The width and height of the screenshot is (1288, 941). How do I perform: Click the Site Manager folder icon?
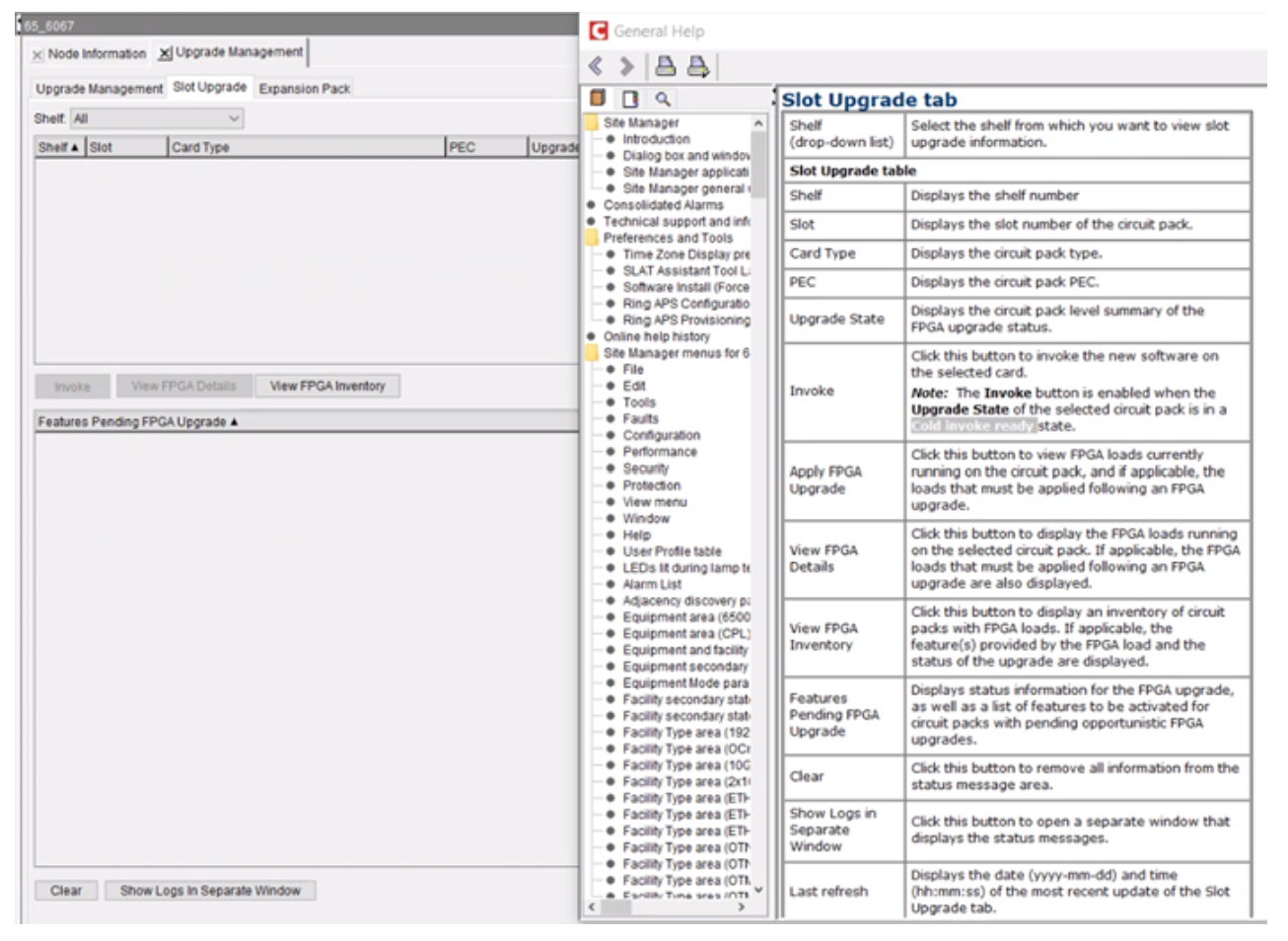tap(592, 122)
